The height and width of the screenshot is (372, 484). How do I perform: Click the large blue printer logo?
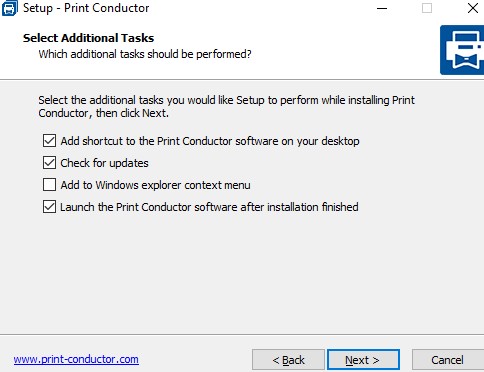(x=462, y=50)
